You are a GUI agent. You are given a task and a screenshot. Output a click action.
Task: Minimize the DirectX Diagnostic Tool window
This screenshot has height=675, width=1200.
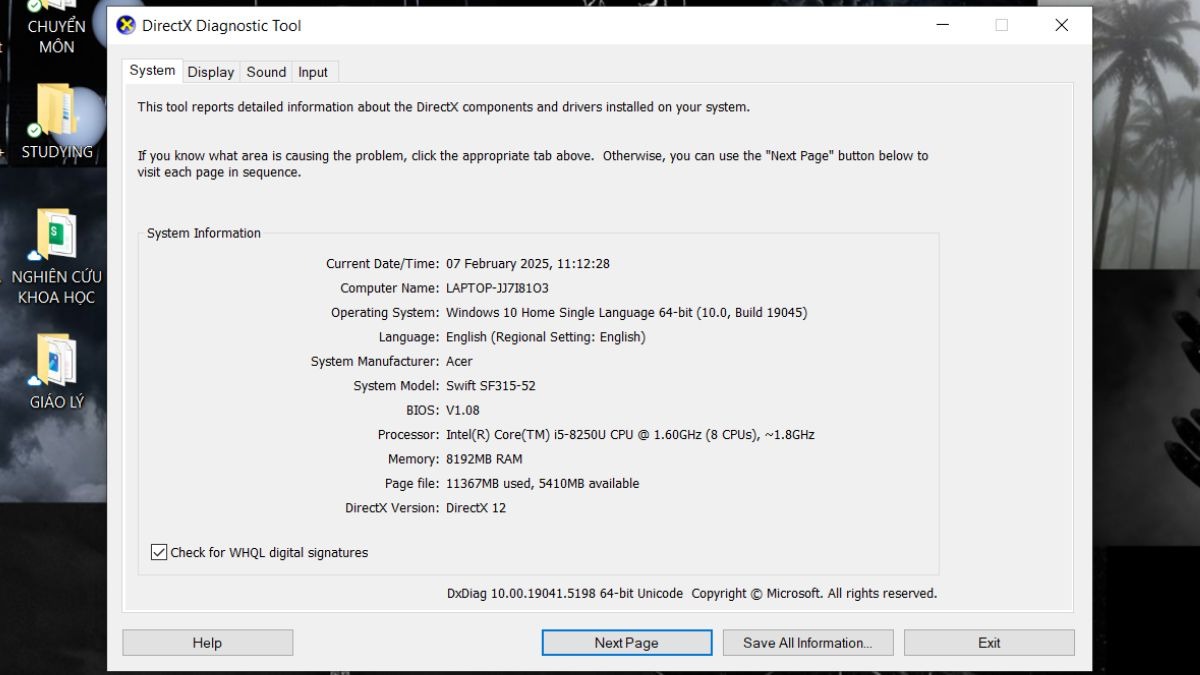pyautogui.click(x=941, y=25)
